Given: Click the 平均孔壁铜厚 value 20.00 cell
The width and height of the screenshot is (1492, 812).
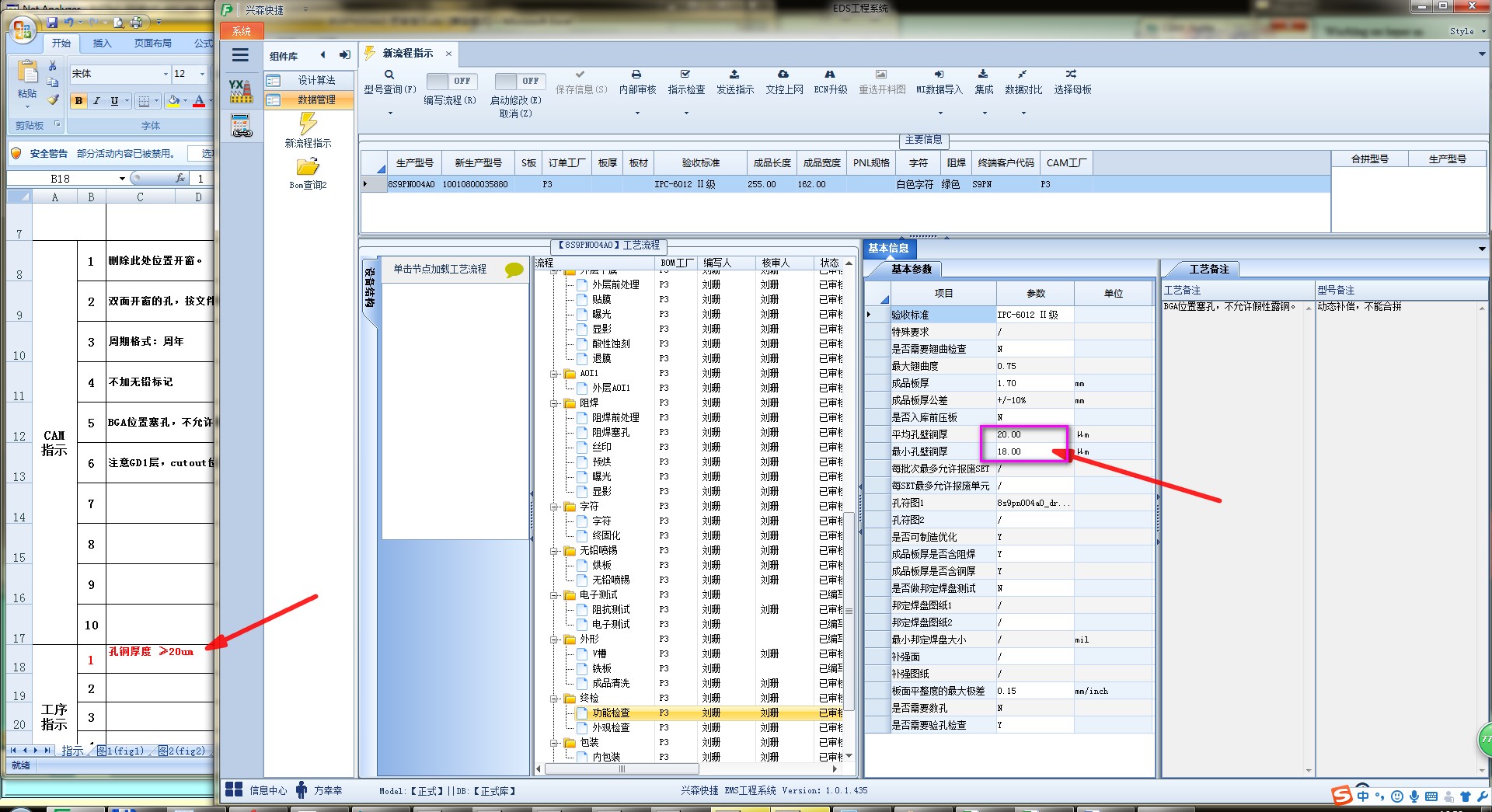Looking at the screenshot, I should pos(1034,434).
